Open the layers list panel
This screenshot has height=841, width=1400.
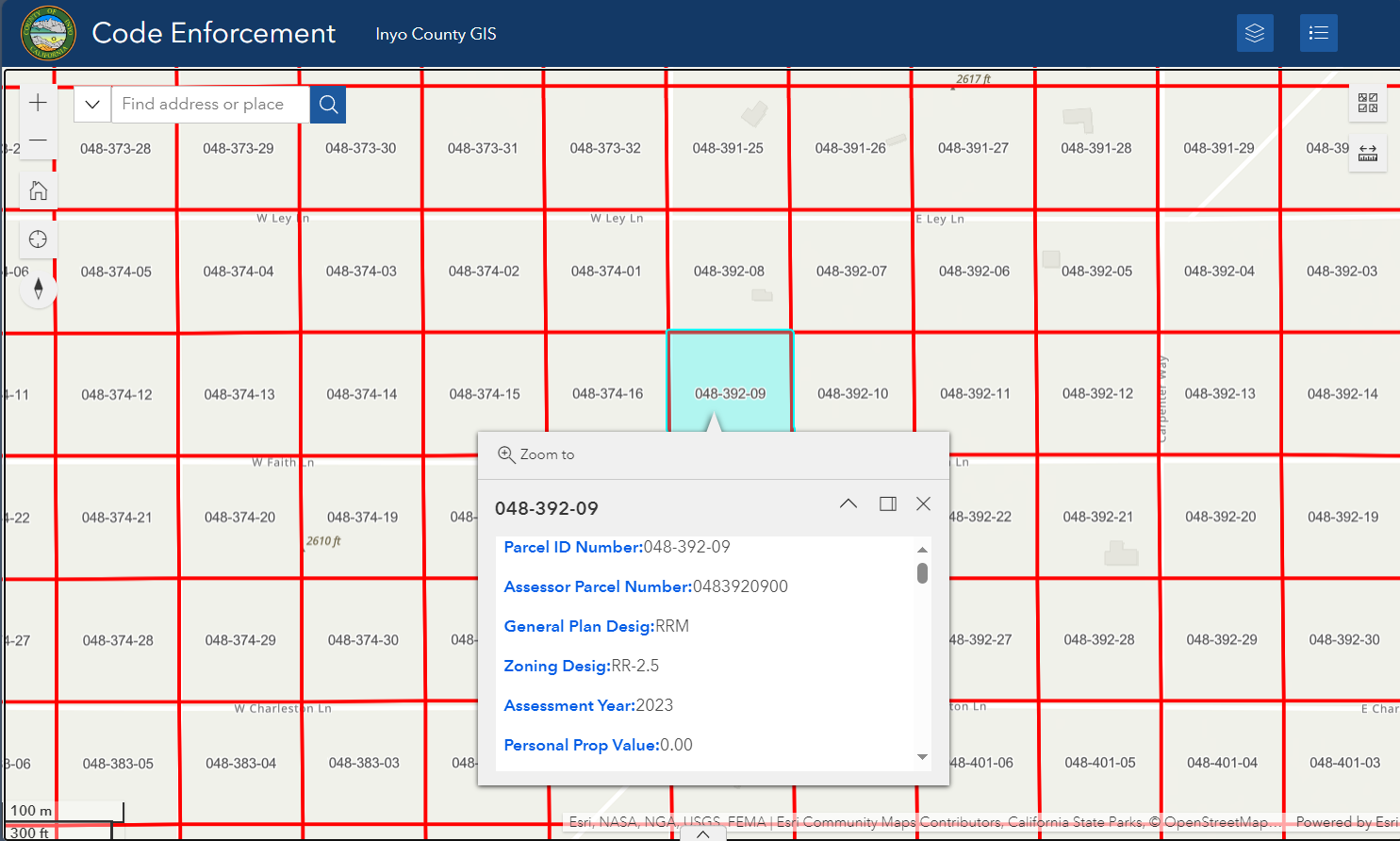click(x=1255, y=34)
